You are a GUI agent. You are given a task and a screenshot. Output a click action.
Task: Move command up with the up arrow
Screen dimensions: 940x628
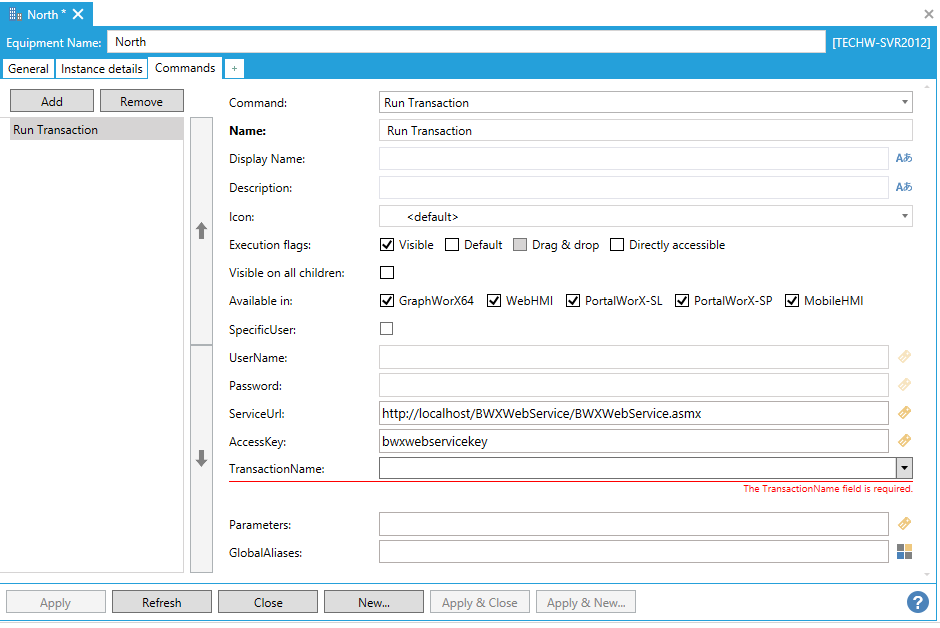[201, 230]
